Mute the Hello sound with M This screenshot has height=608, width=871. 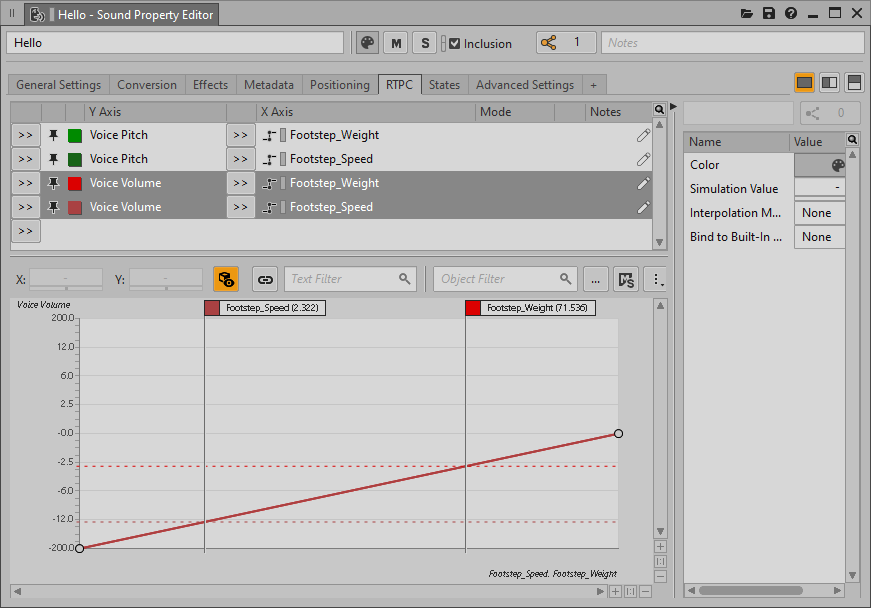tap(397, 43)
